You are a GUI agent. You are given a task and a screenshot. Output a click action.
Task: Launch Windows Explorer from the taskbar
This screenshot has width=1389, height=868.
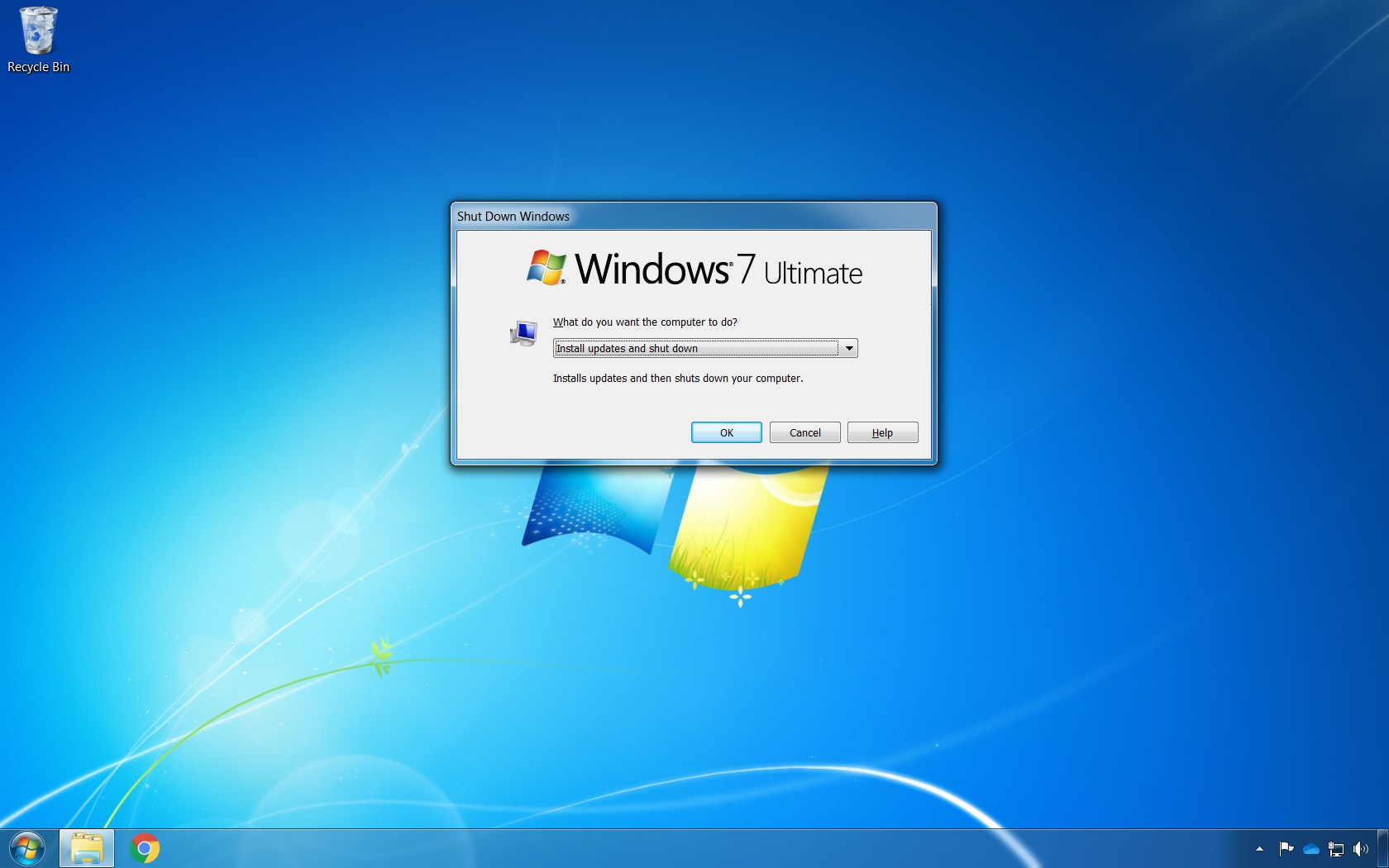87,848
